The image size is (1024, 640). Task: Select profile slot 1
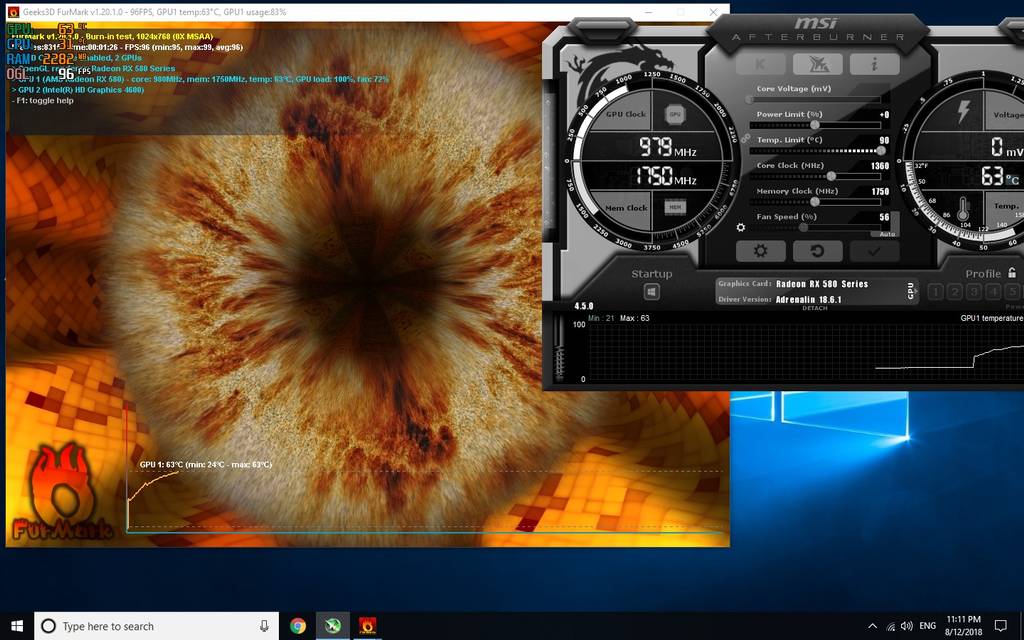936,292
